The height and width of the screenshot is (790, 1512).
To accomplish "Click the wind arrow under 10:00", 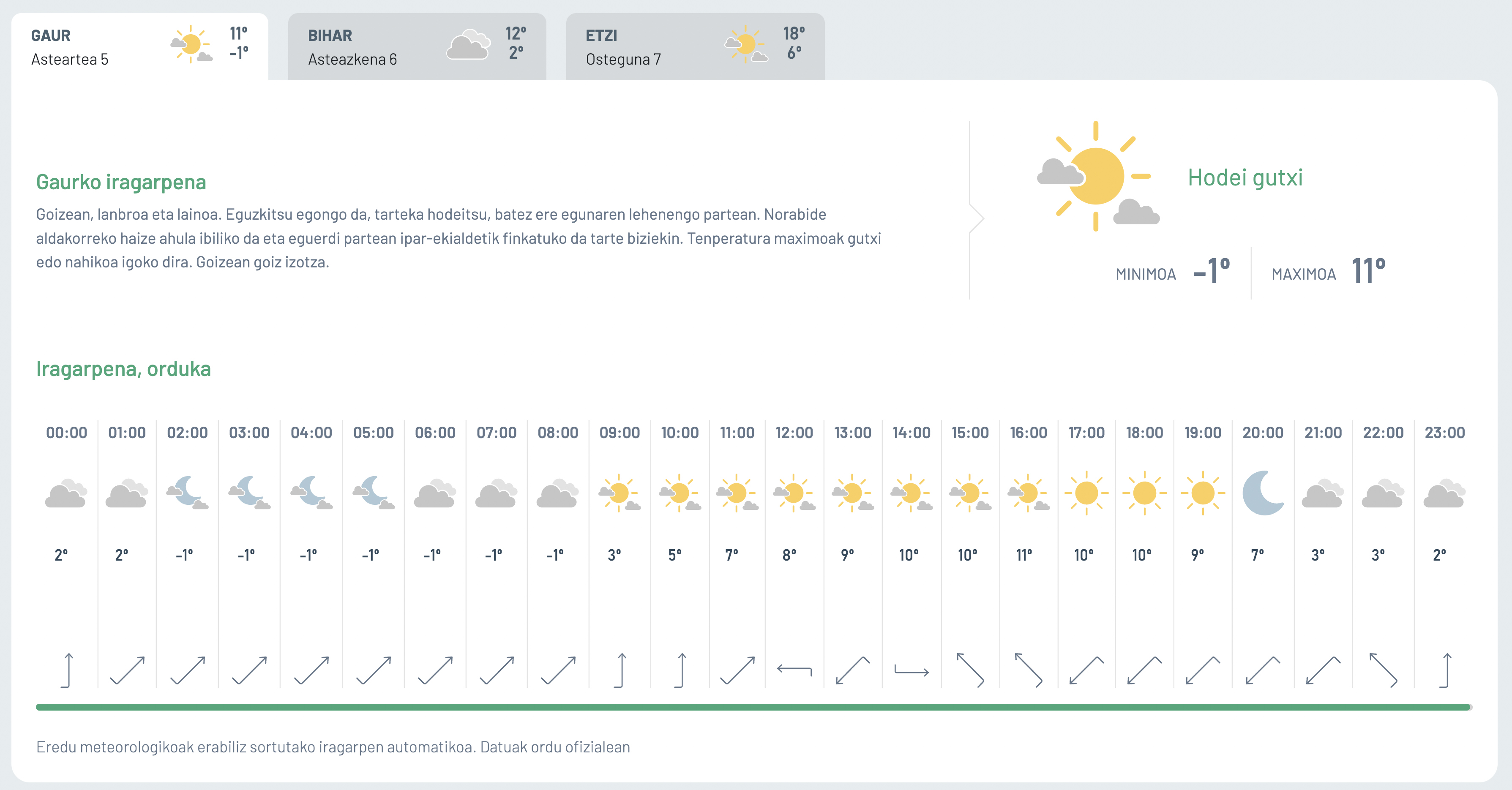I will point(681,670).
